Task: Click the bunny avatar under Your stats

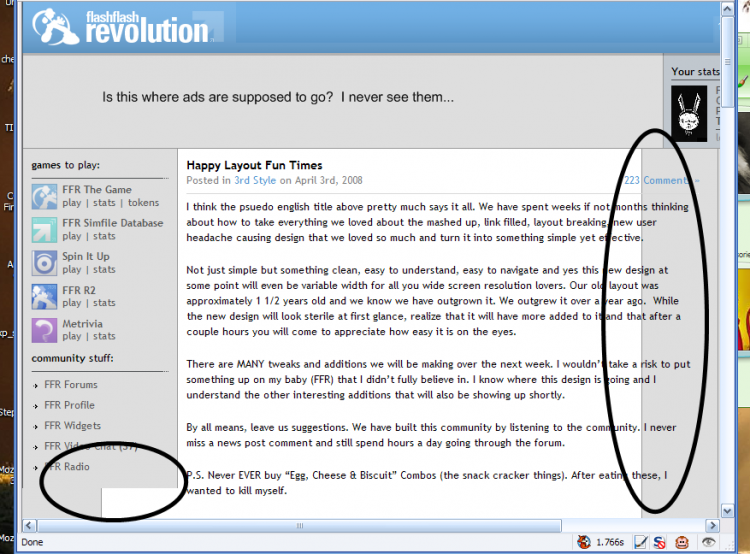Action: tap(688, 112)
